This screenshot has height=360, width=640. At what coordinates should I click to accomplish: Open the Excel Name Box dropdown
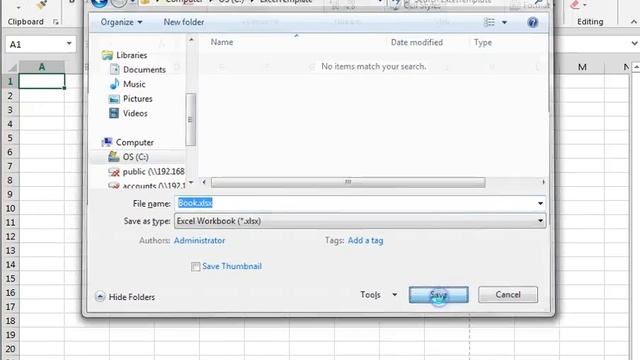point(69,44)
